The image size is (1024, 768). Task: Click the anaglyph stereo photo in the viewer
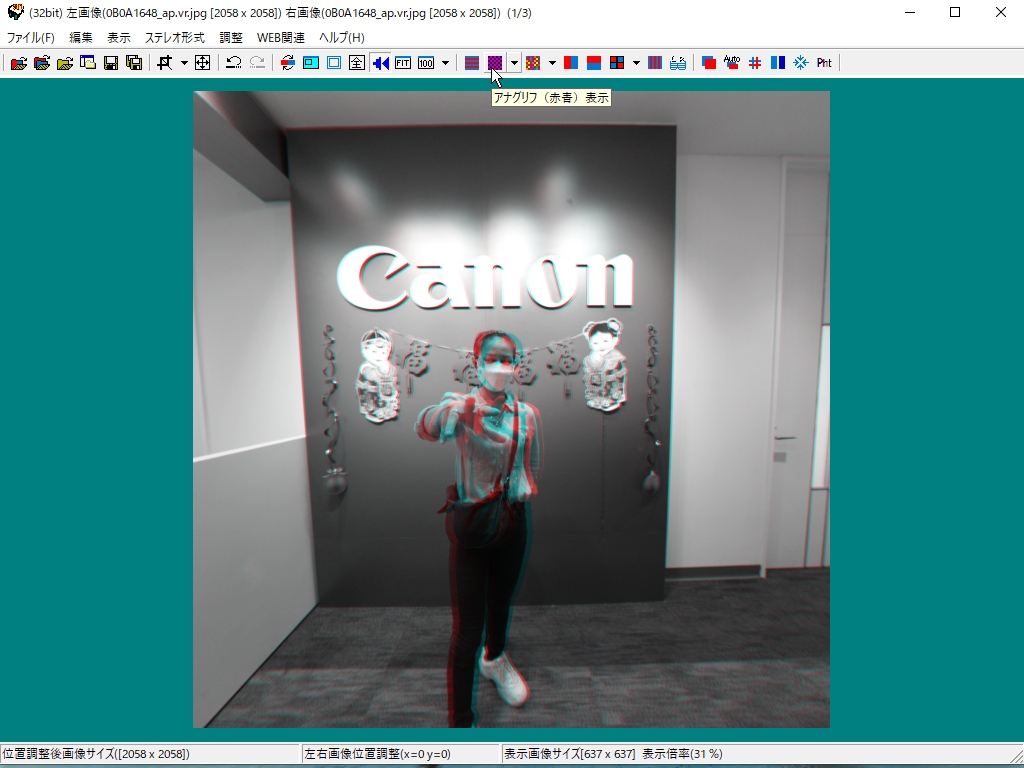tap(511, 409)
